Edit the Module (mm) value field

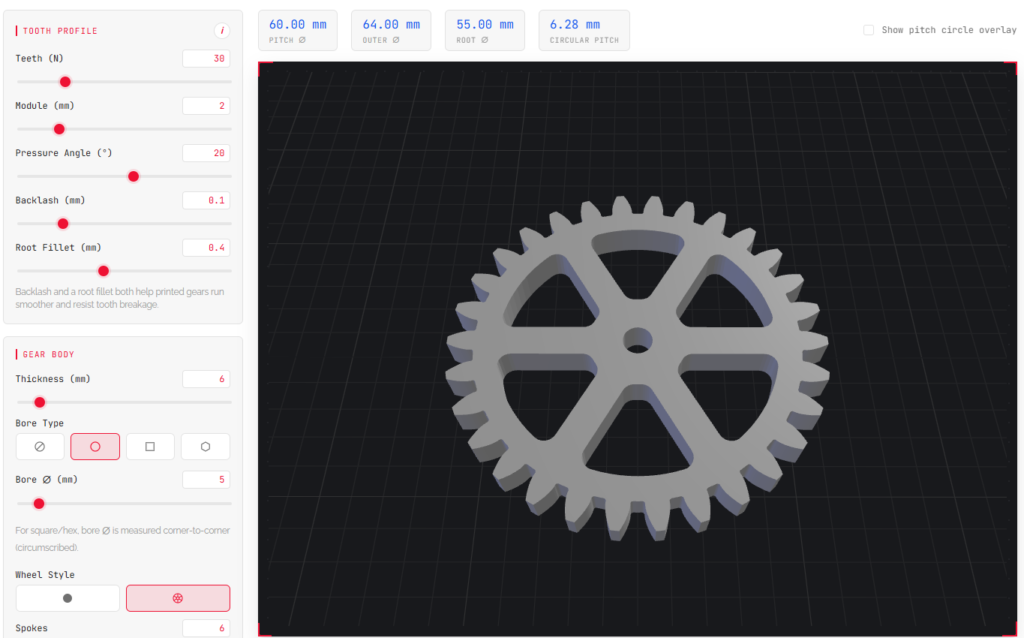(206, 106)
